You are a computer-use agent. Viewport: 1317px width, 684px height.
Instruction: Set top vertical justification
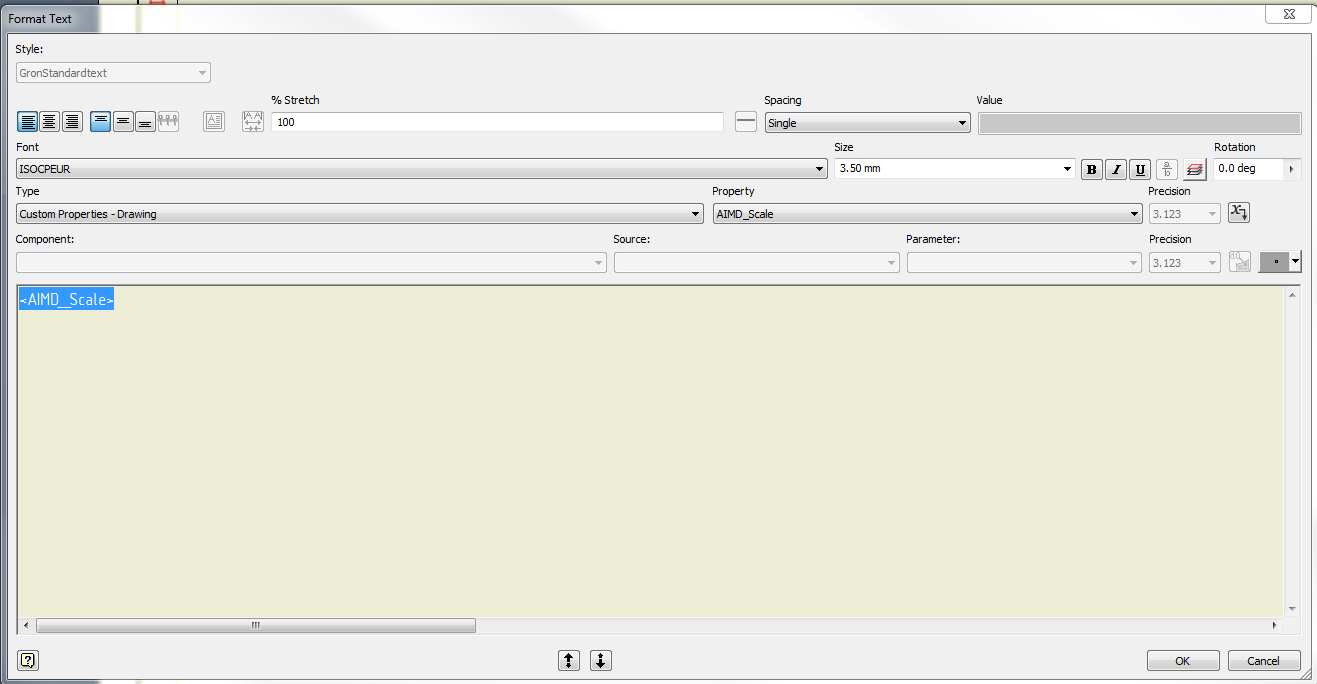[101, 122]
